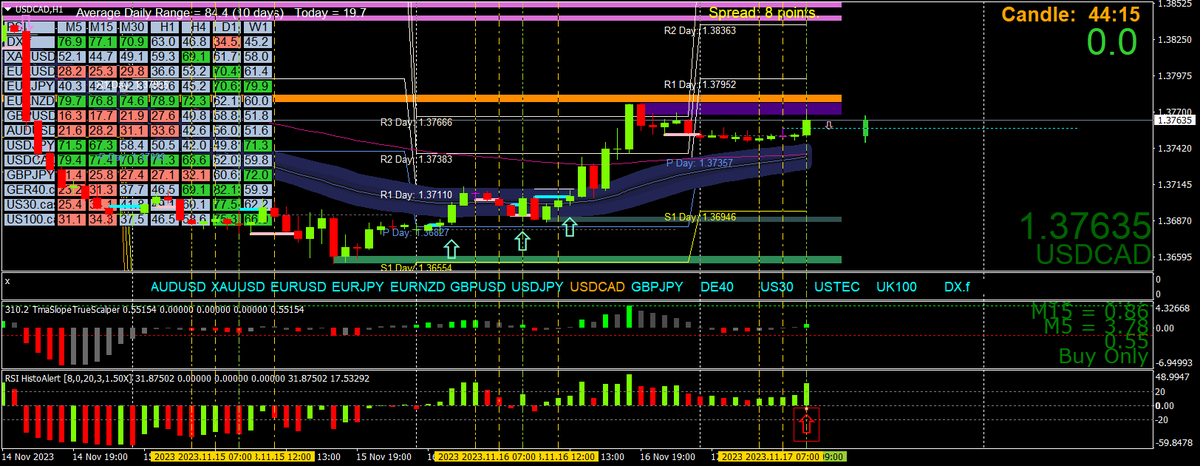Click GER40 D1 cell showing 82.1
Image resolution: width=1200 pixels, height=466 pixels.
(225, 189)
